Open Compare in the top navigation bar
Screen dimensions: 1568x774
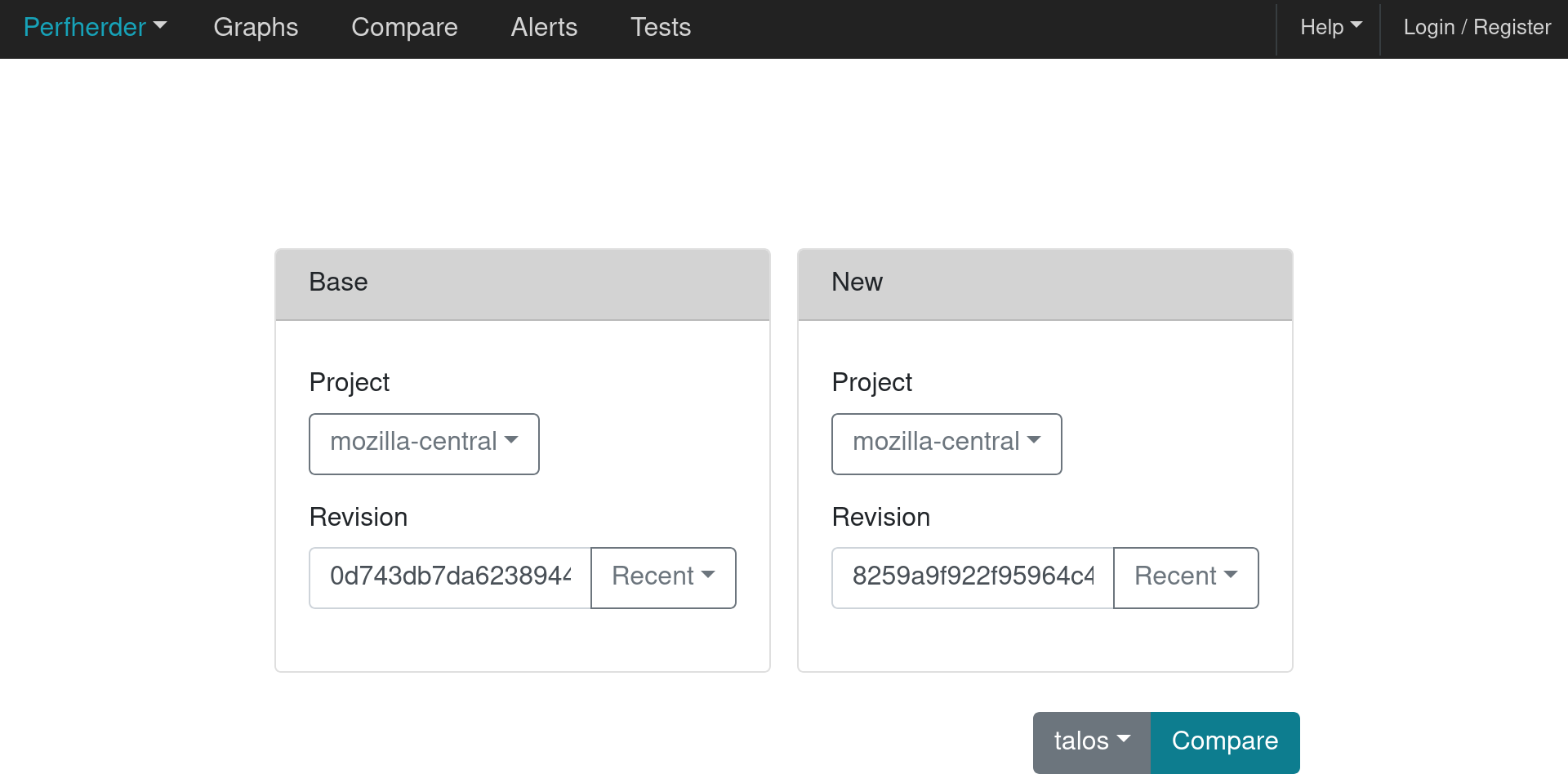coord(404,27)
